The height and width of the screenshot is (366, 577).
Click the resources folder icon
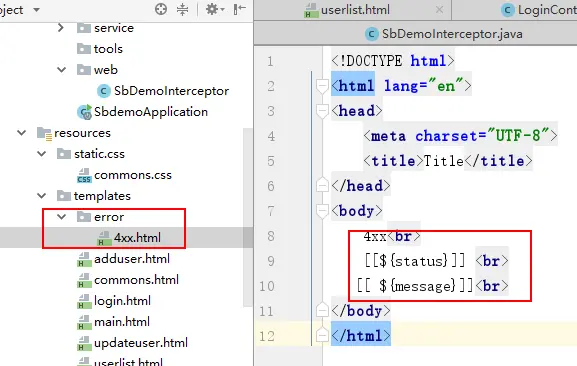44,133
